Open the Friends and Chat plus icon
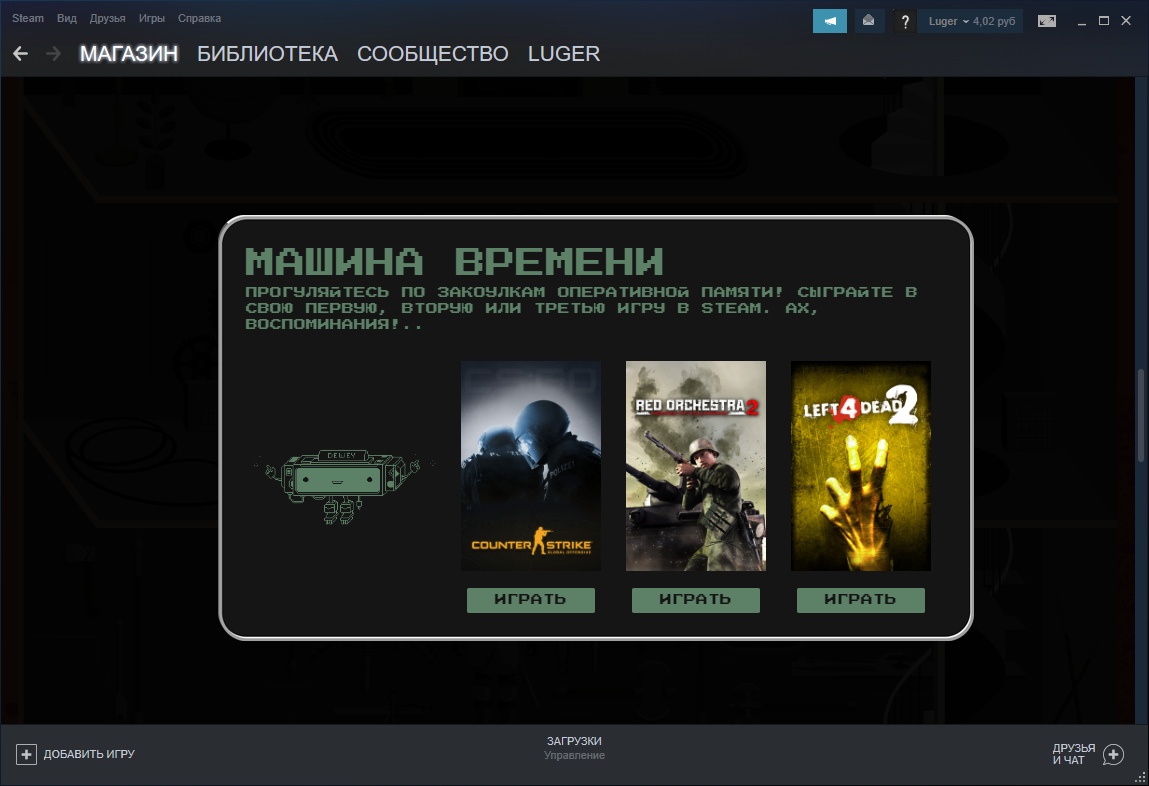 tap(1113, 754)
